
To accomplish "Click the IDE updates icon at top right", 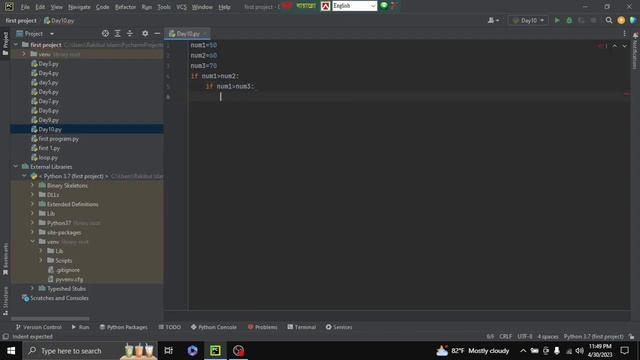I will [x=621, y=20].
